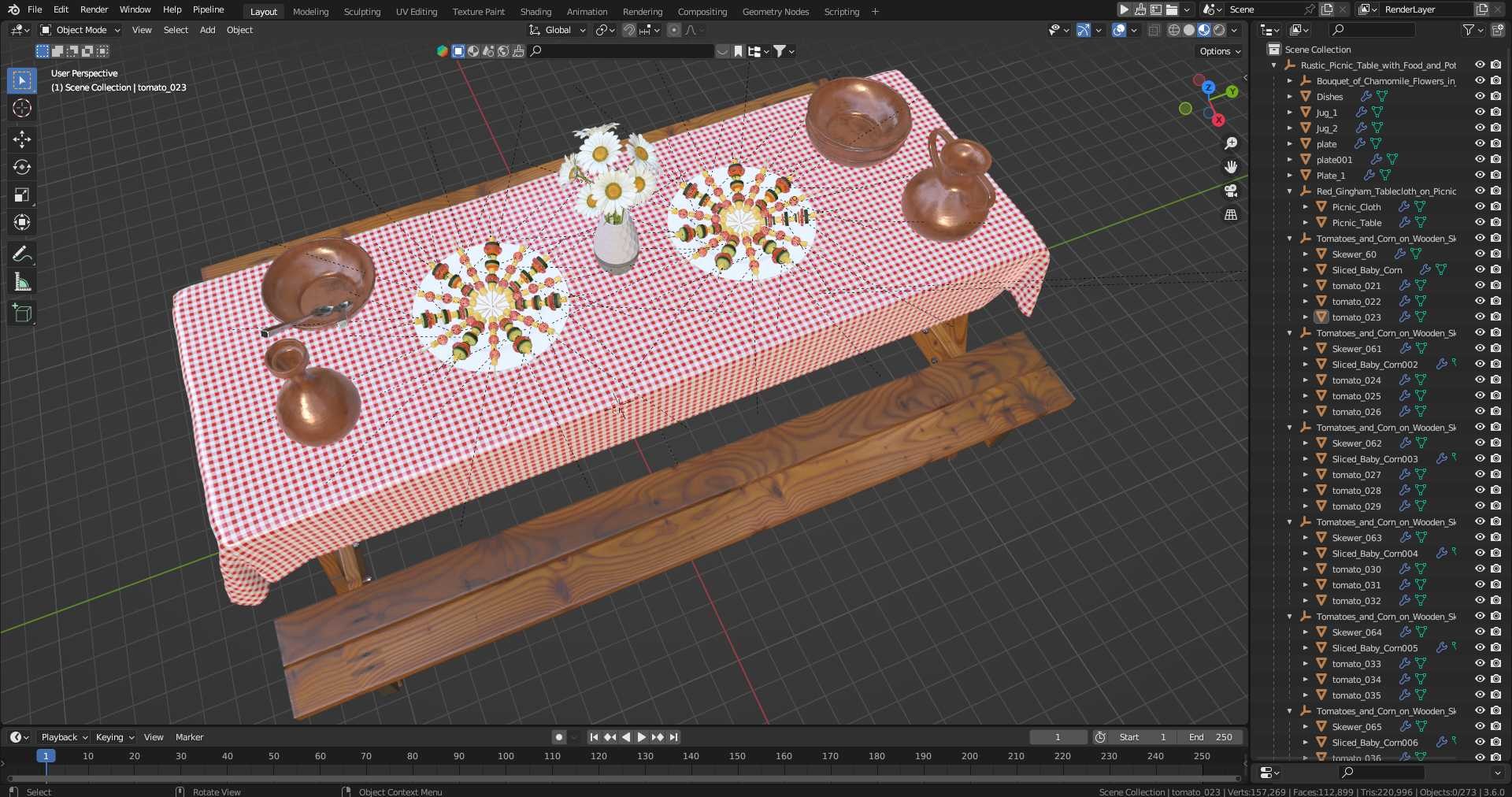
Task: Disable rendering for Skewer_60
Action: pyautogui.click(x=1495, y=254)
